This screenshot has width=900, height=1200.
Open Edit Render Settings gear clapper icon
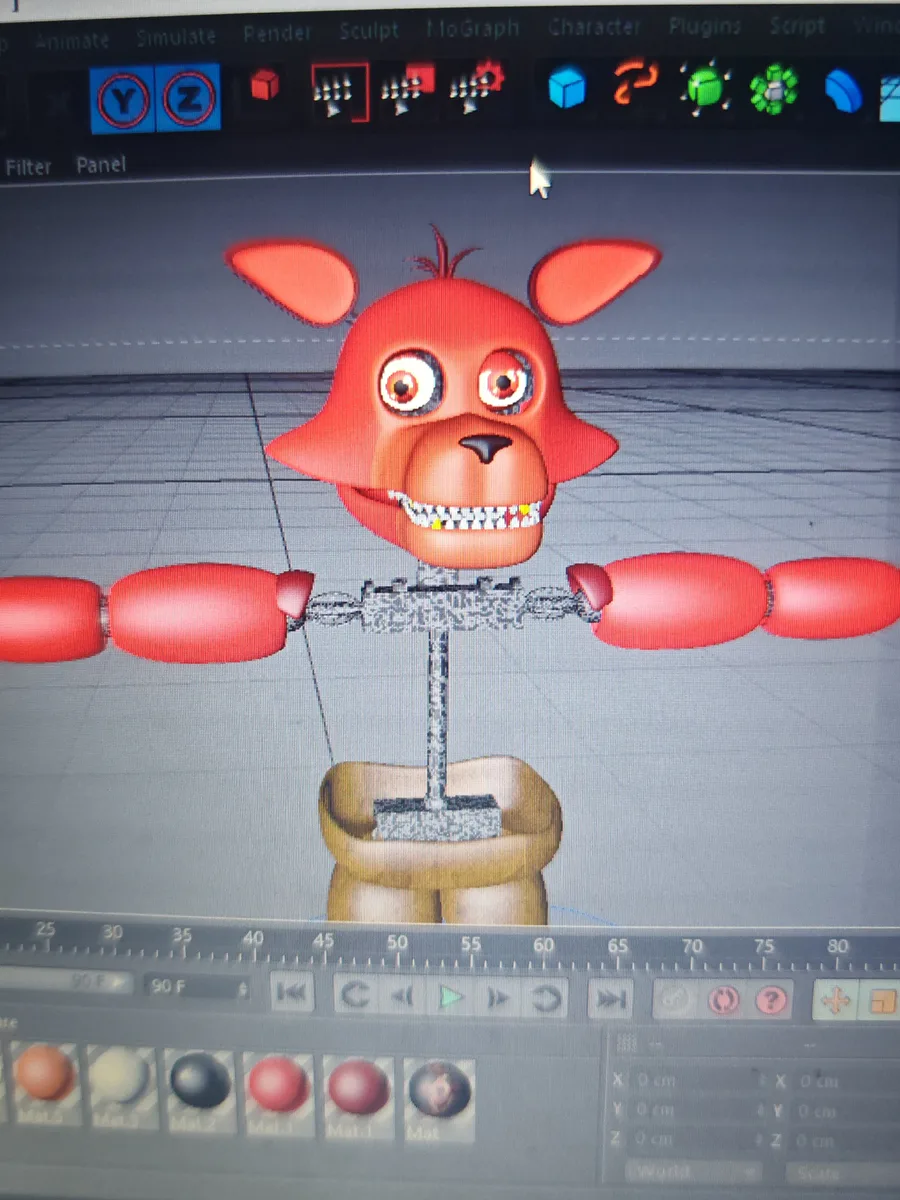[476, 89]
